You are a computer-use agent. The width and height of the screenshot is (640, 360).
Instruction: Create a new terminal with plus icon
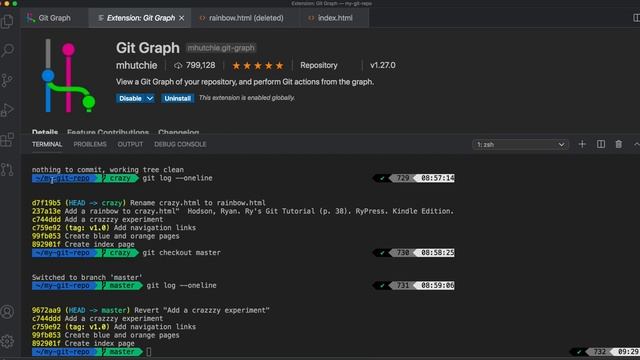(x=582, y=144)
